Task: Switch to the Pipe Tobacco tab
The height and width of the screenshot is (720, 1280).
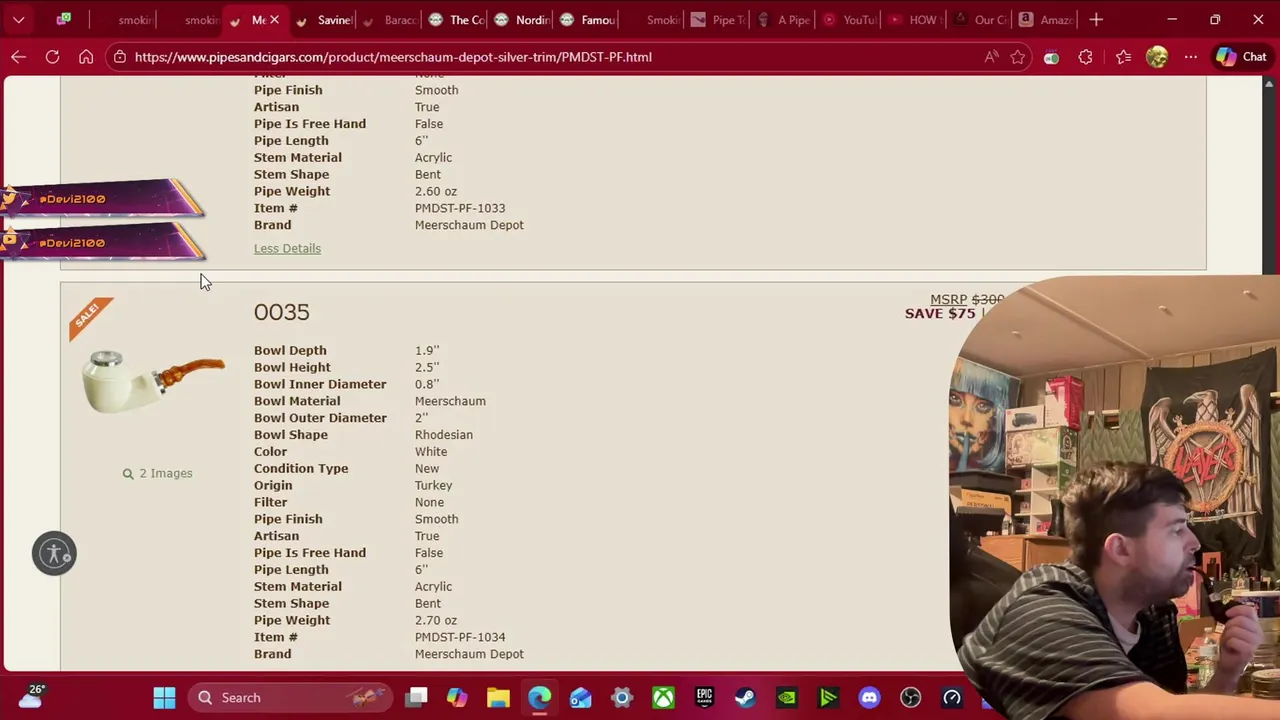Action: tap(720, 19)
